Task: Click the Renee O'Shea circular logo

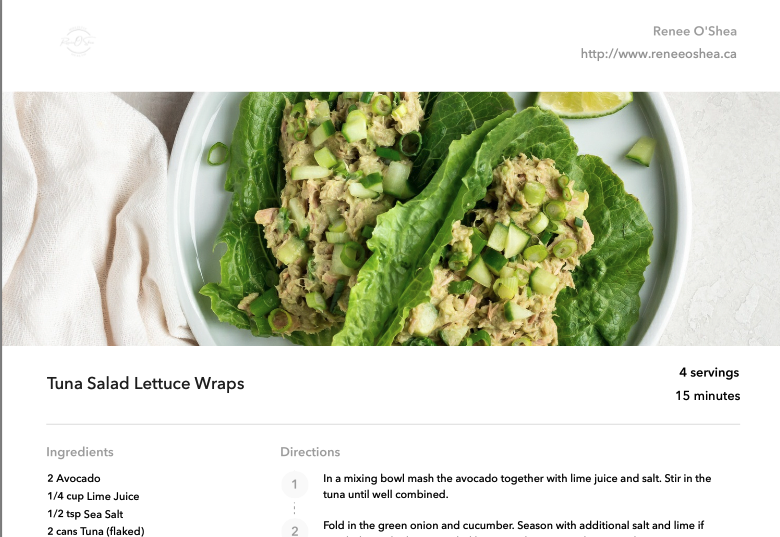Action: click(x=78, y=41)
